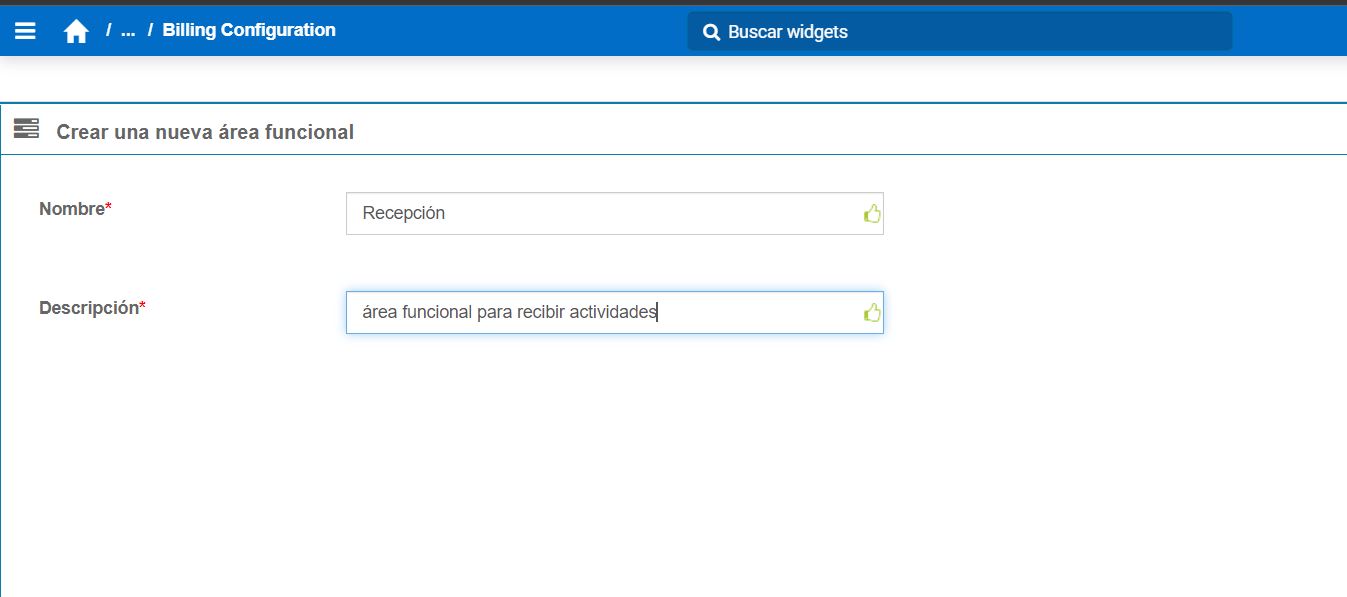Click the Home icon in the navigation bar
Viewport: 1347px width, 597px height.
pos(76,30)
